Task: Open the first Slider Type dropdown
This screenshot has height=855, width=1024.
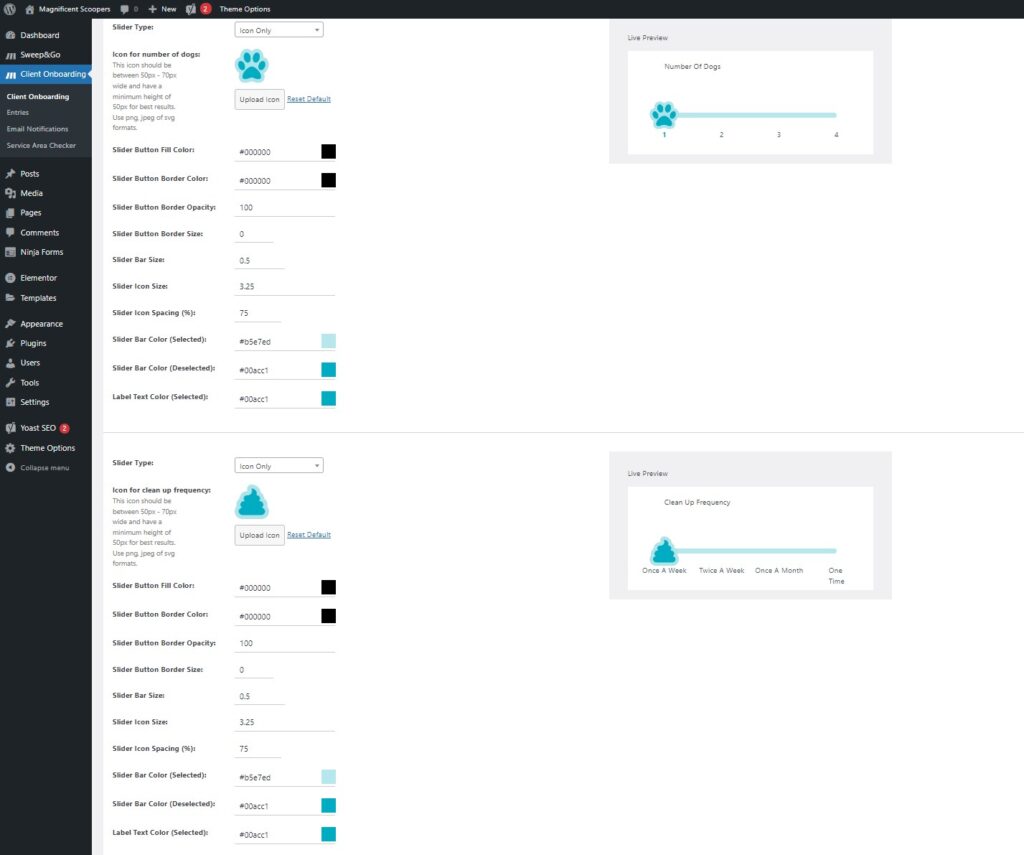Action: click(278, 30)
